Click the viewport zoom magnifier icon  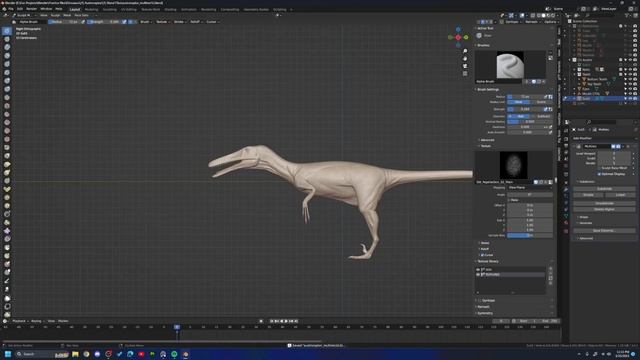(465, 51)
